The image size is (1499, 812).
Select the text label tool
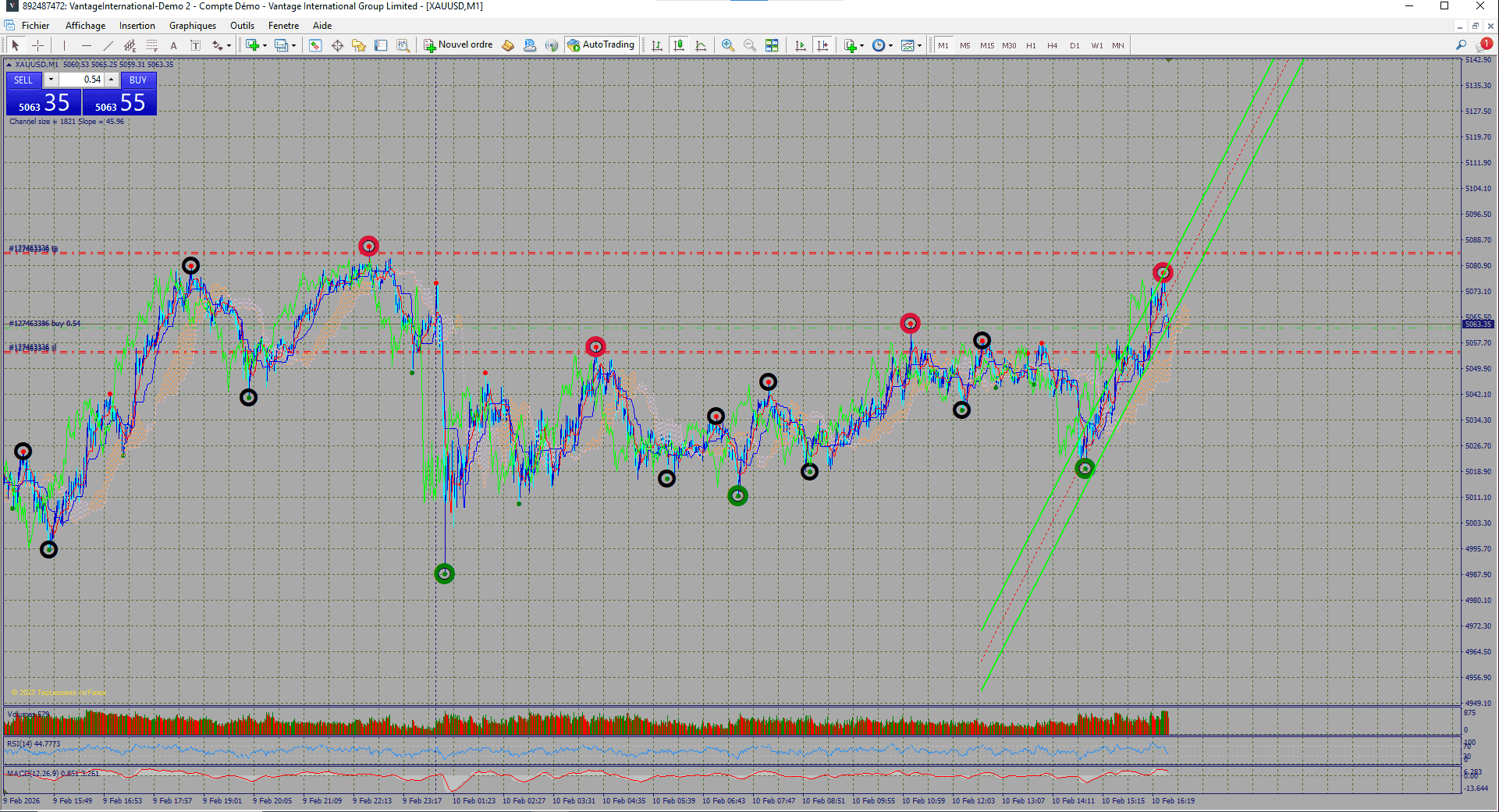click(196, 45)
